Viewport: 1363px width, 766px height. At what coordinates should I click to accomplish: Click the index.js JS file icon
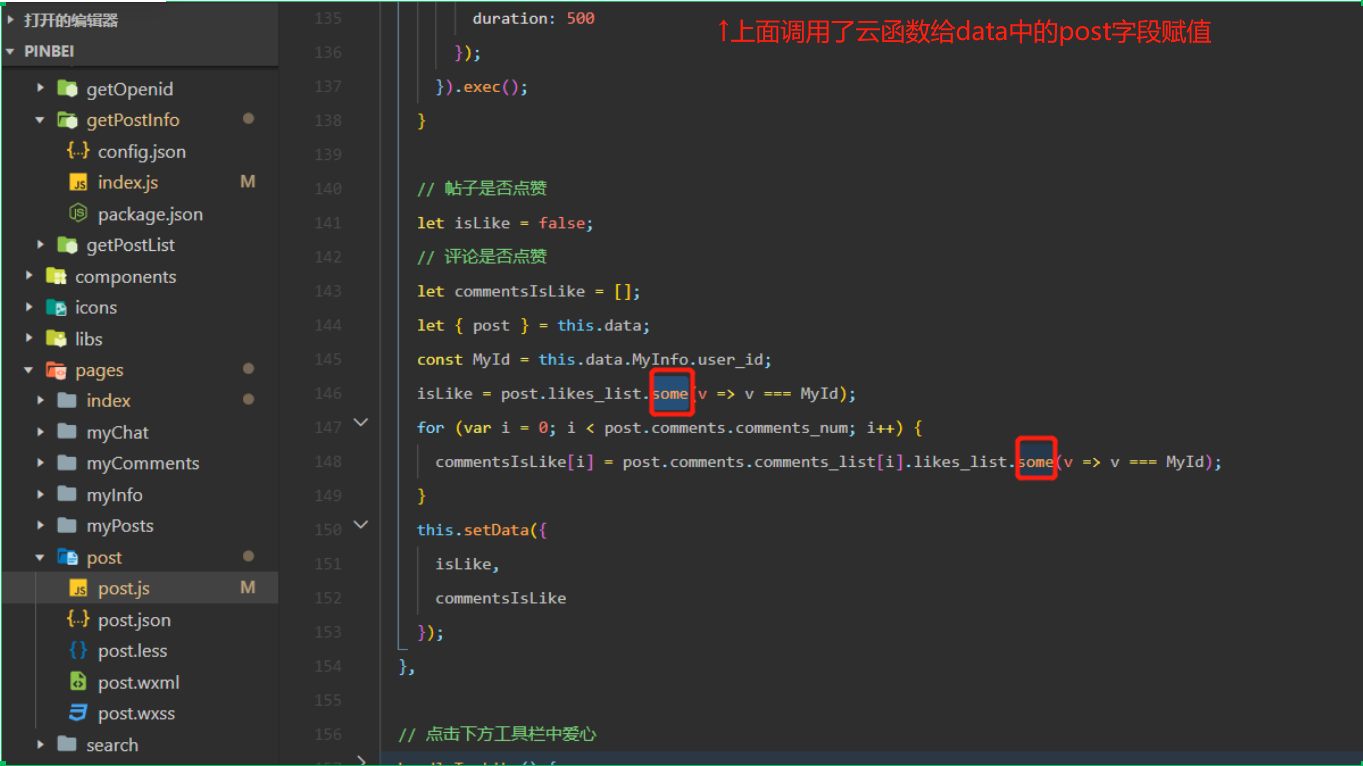(x=78, y=183)
